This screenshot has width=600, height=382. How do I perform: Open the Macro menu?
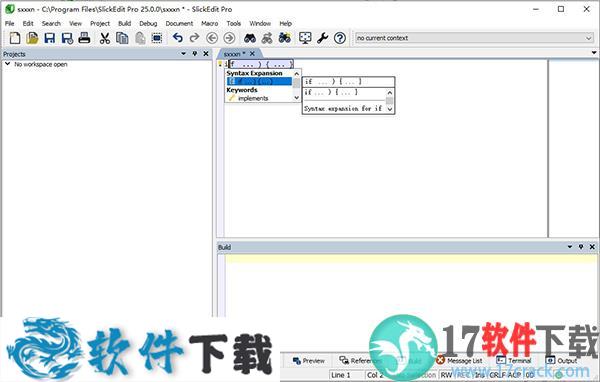coord(210,23)
